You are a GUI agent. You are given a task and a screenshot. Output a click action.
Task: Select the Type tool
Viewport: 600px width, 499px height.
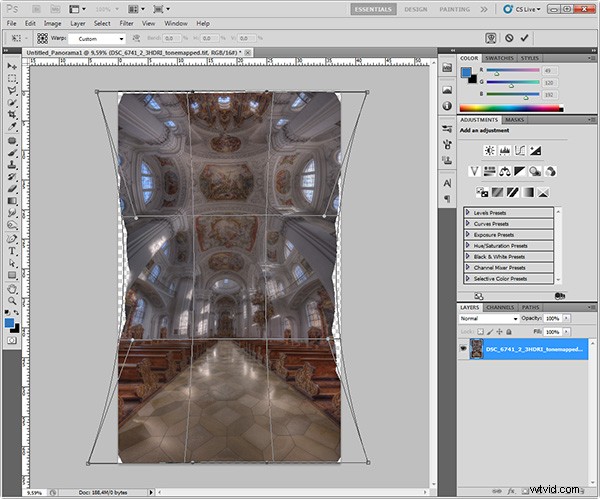[x=12, y=251]
